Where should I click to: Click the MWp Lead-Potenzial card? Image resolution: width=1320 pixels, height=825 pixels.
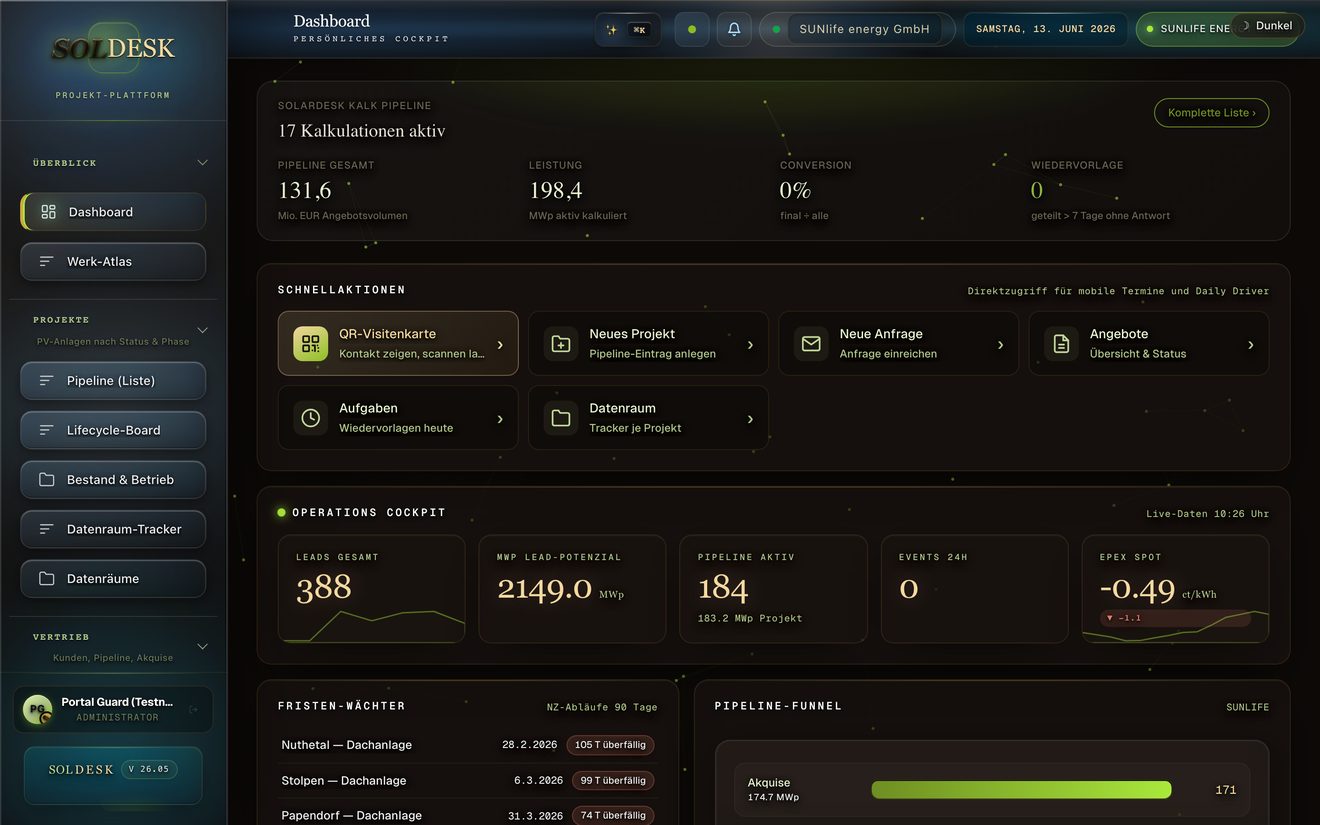point(572,589)
